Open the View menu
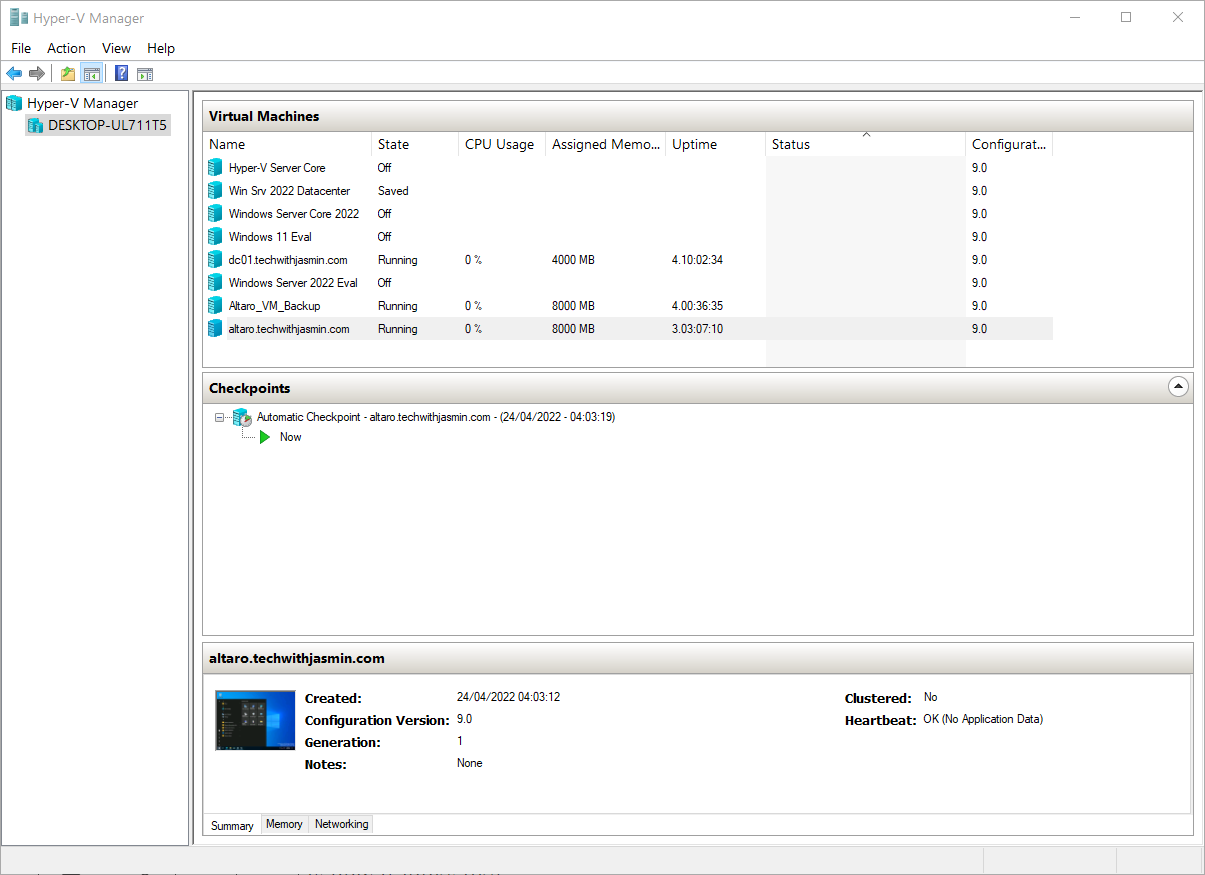The height and width of the screenshot is (875, 1205). click(116, 48)
